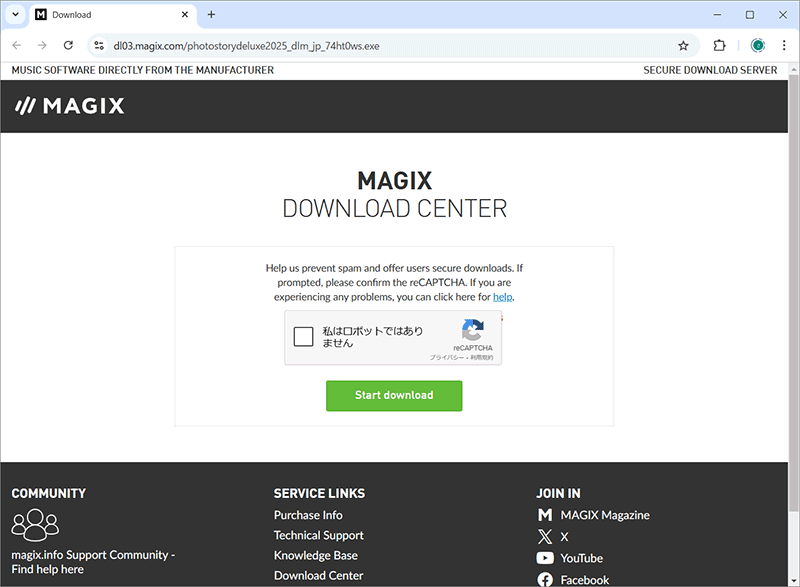Screen dimensions: 800x587
Task: Maximize the browser window
Action: click(x=750, y=15)
